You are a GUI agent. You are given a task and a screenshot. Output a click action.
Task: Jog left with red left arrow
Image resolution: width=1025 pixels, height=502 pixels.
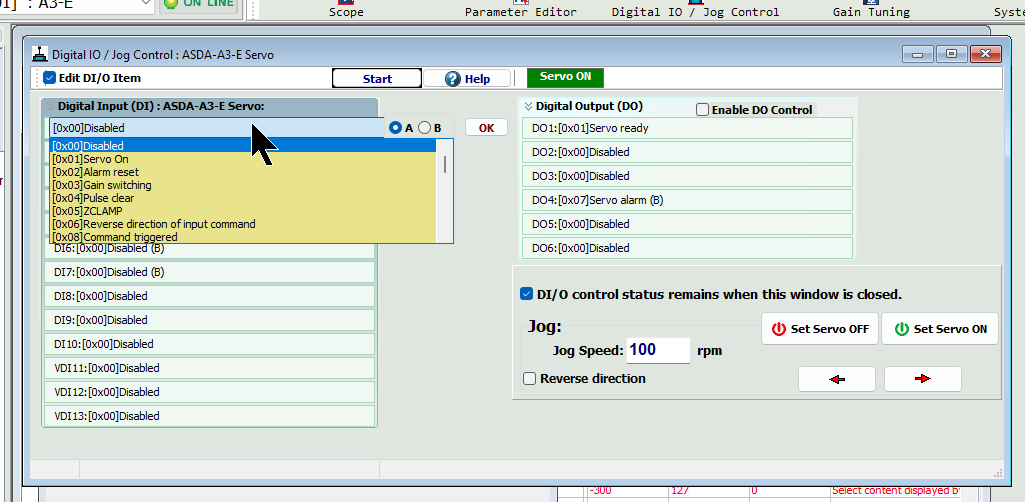click(x=837, y=379)
